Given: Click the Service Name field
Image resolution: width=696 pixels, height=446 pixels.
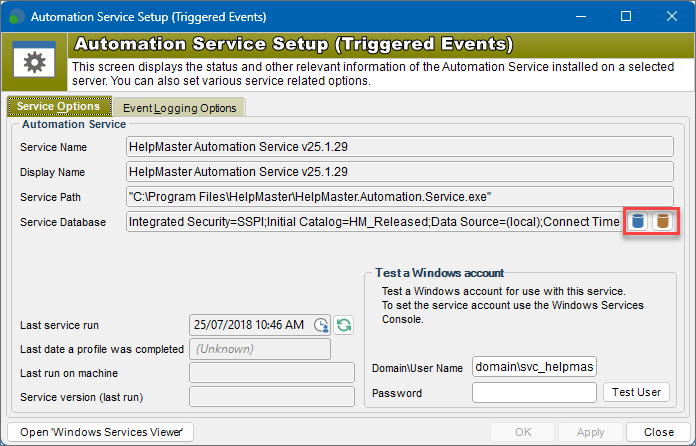Looking at the screenshot, I should [399, 147].
